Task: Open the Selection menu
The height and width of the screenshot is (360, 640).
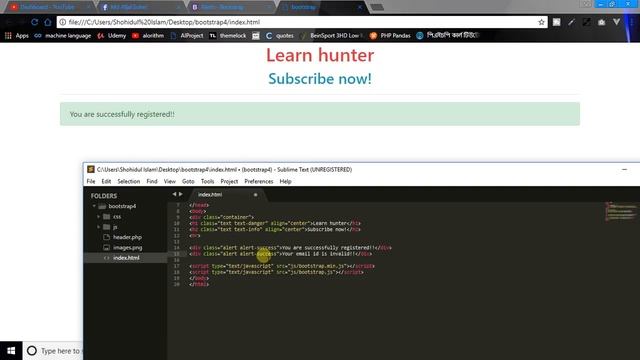Action: [129, 181]
